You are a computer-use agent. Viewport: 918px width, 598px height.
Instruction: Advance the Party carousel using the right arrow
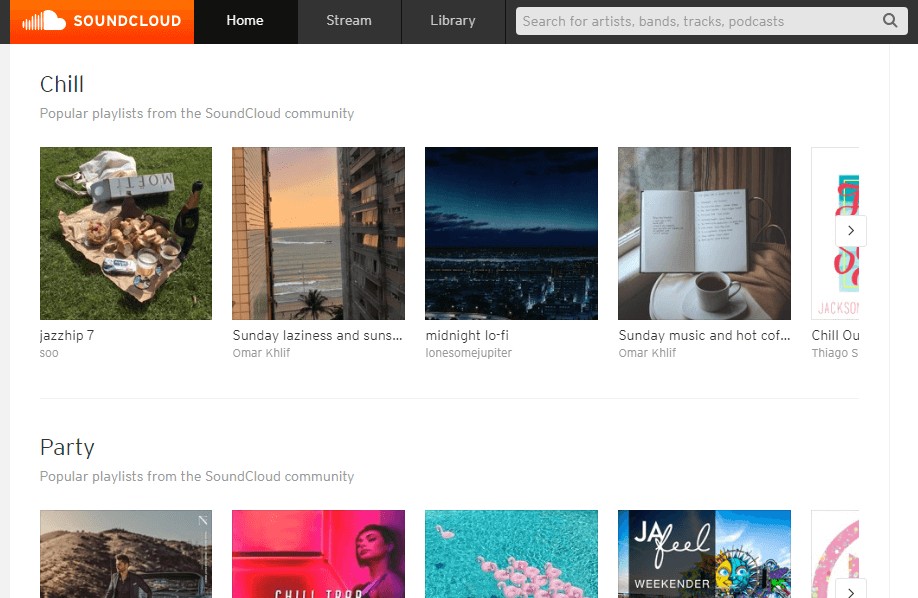851,592
